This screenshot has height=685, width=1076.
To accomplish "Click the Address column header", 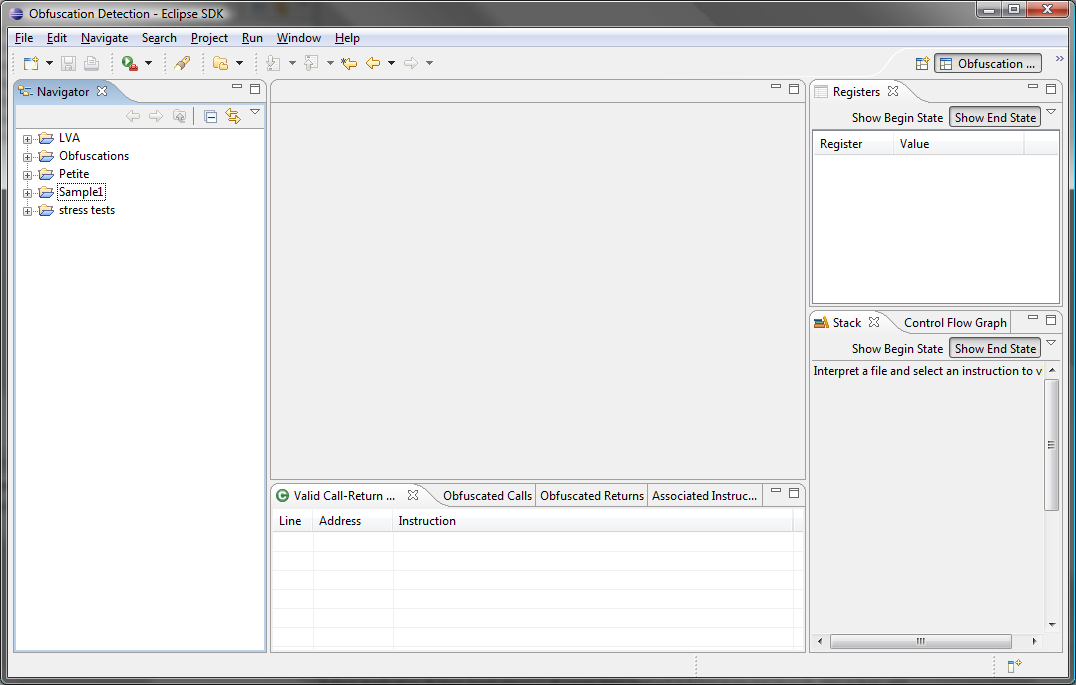I will 353,521.
